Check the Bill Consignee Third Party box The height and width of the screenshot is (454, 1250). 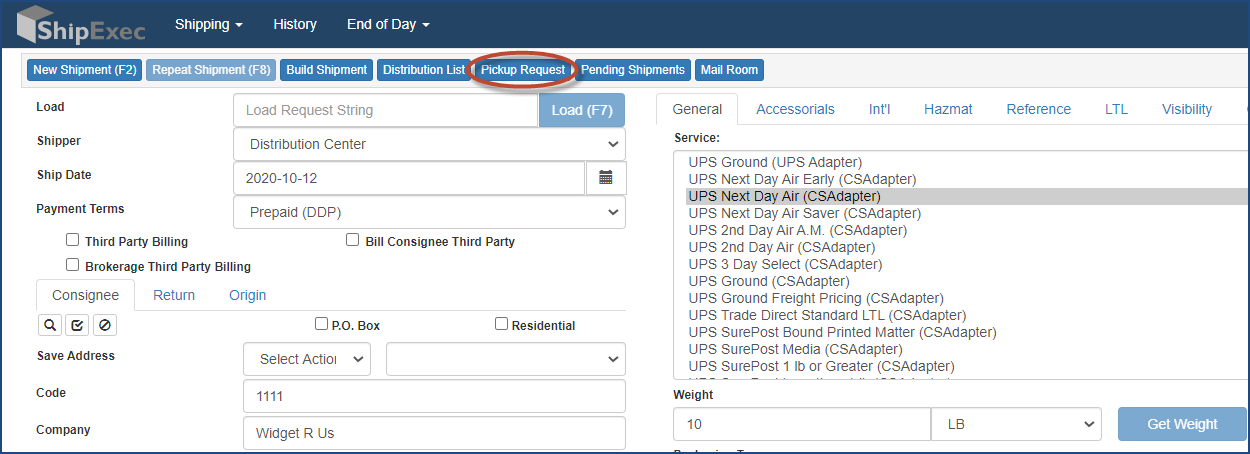(352, 240)
